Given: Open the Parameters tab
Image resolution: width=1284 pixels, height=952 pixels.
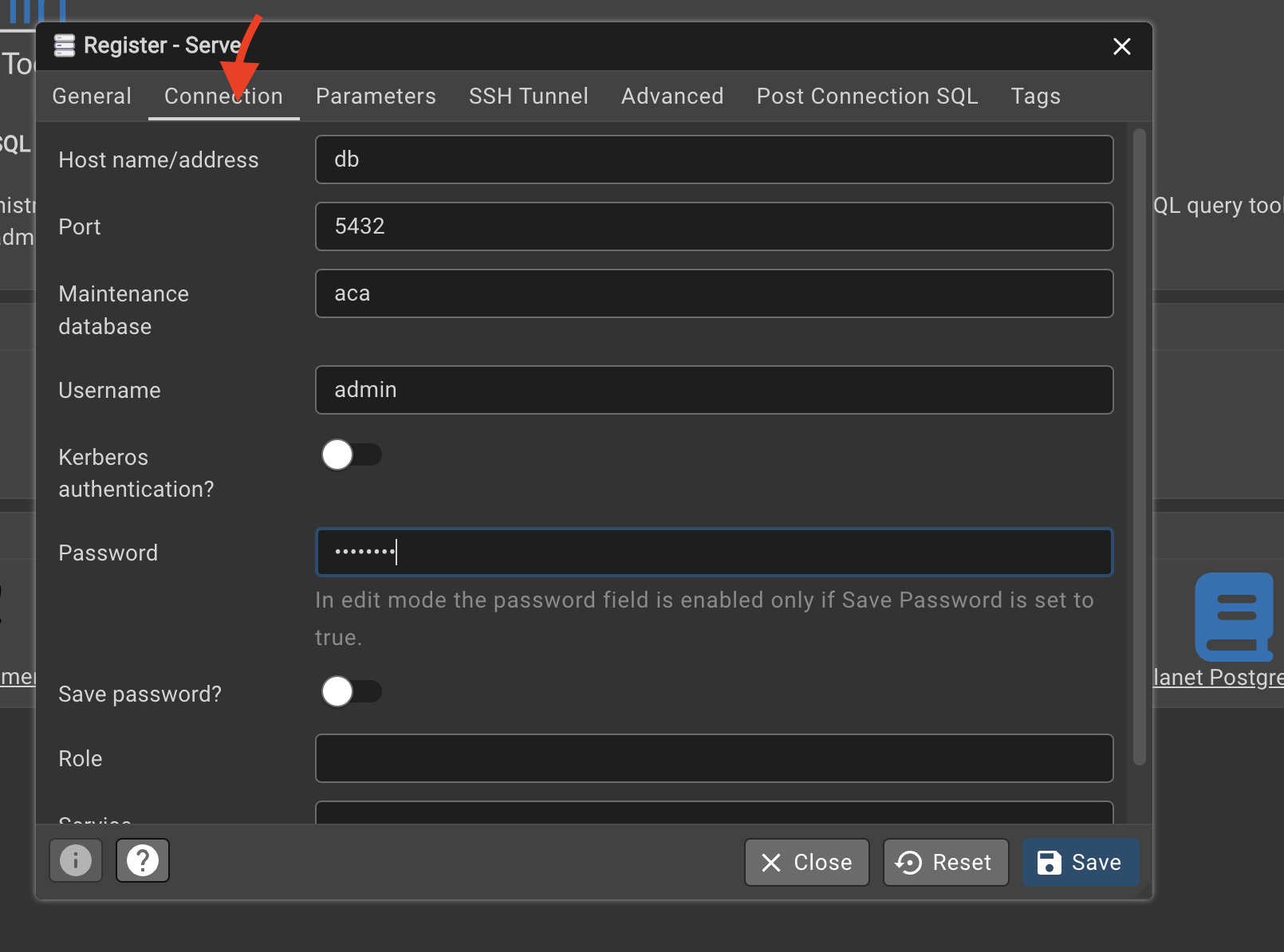Looking at the screenshot, I should (376, 96).
